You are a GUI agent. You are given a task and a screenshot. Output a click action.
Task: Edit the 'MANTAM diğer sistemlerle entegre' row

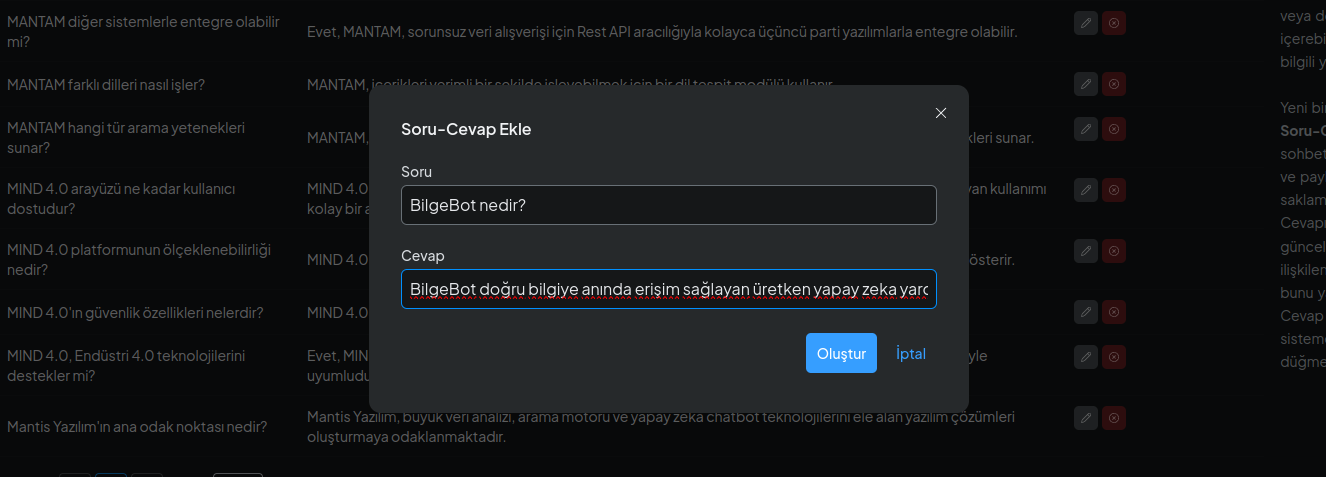click(x=1085, y=23)
